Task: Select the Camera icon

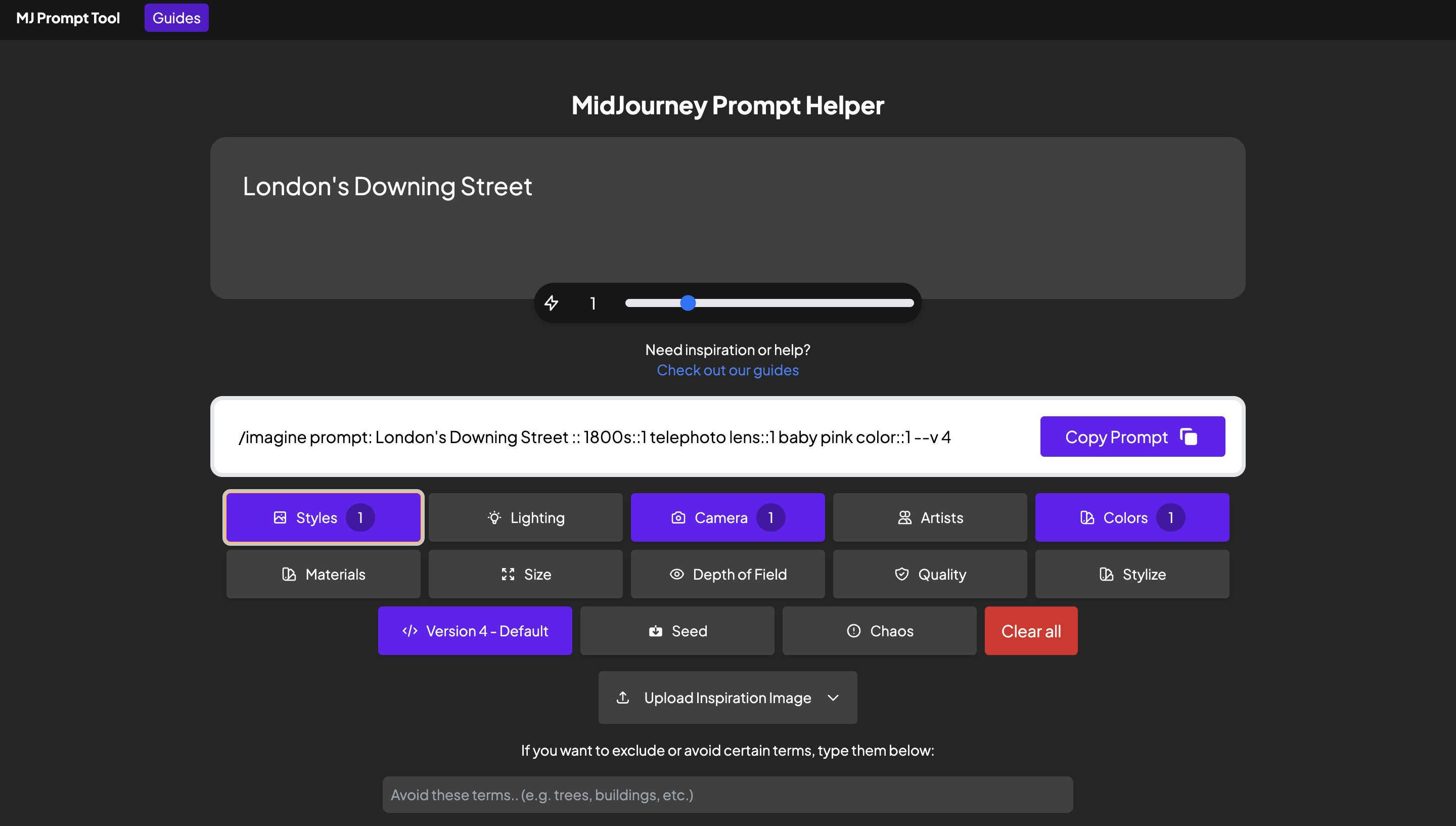Action: tap(678, 517)
